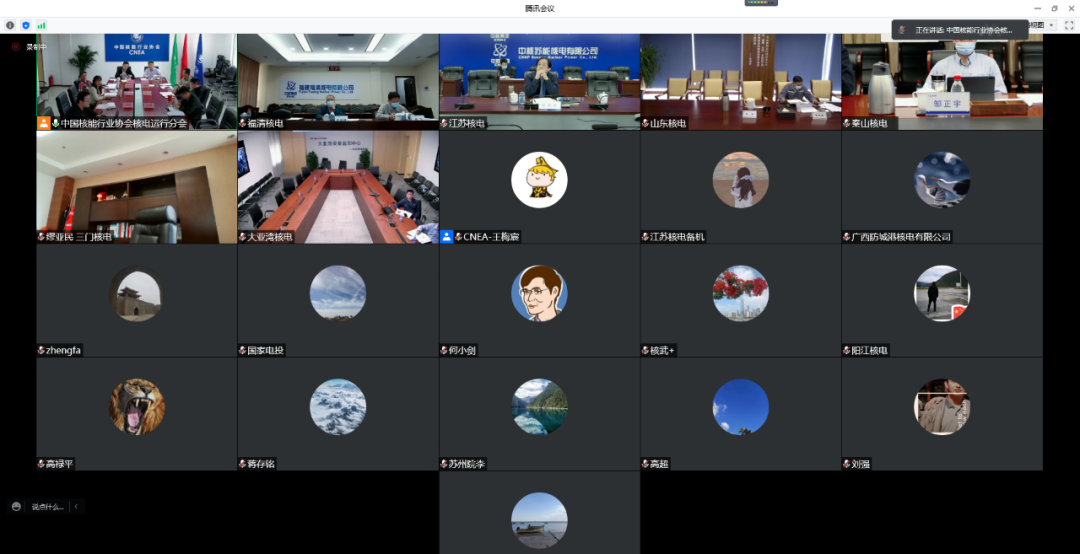The height and width of the screenshot is (554, 1080).
Task: Click the 阳江核电 participant name label
Action: click(868, 351)
